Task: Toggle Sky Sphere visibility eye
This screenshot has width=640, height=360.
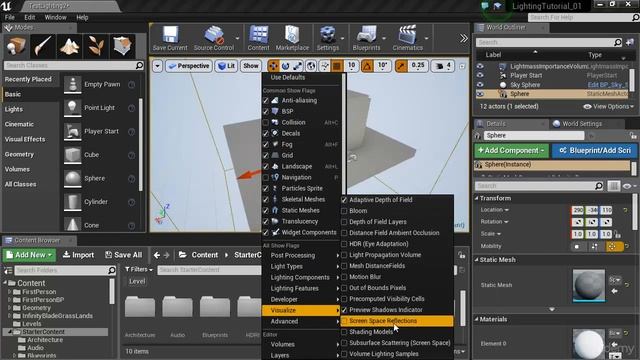Action: tap(480, 85)
